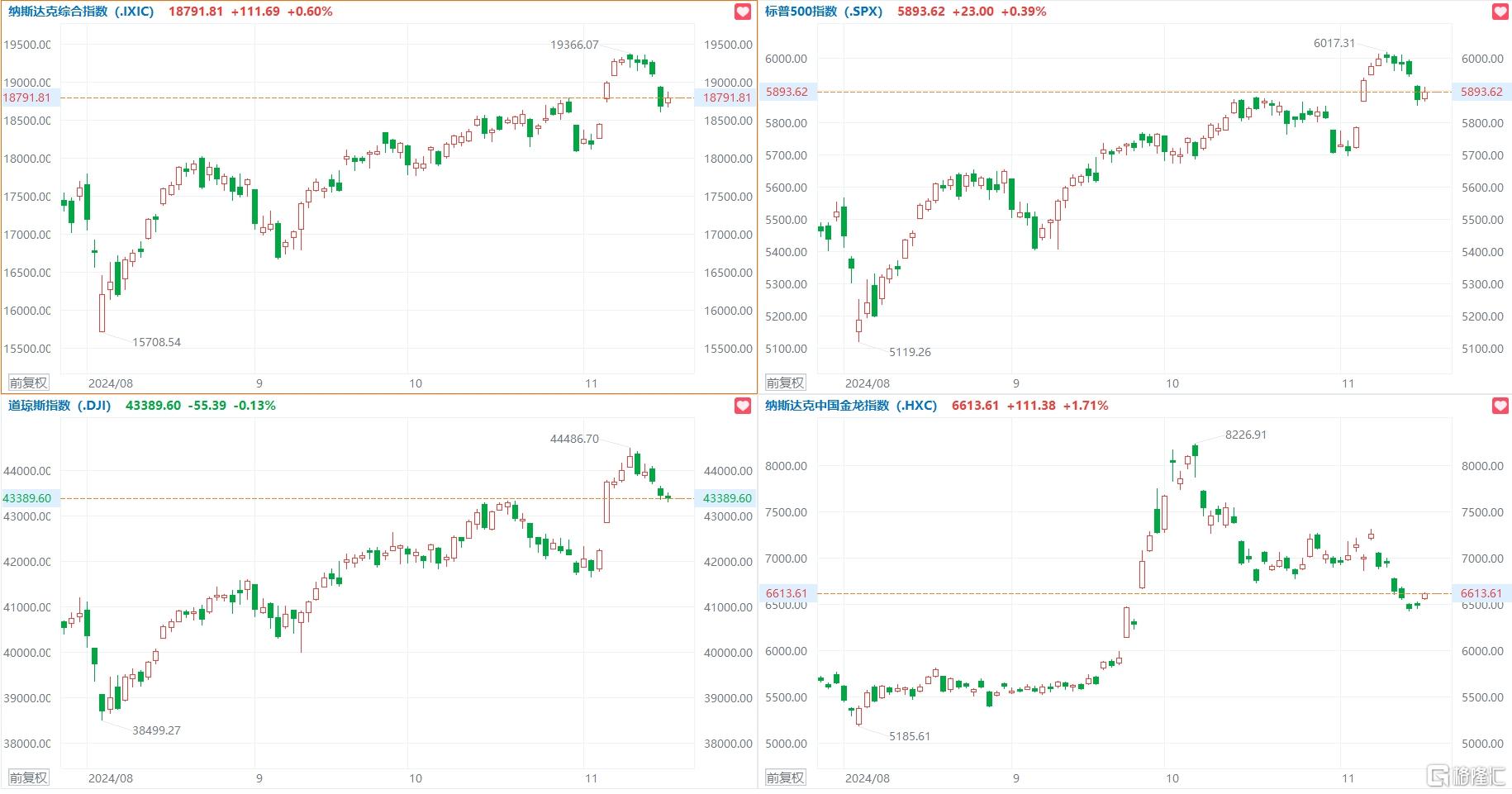Click the 8226.91 high label on .HXC chart

pyautogui.click(x=1246, y=435)
